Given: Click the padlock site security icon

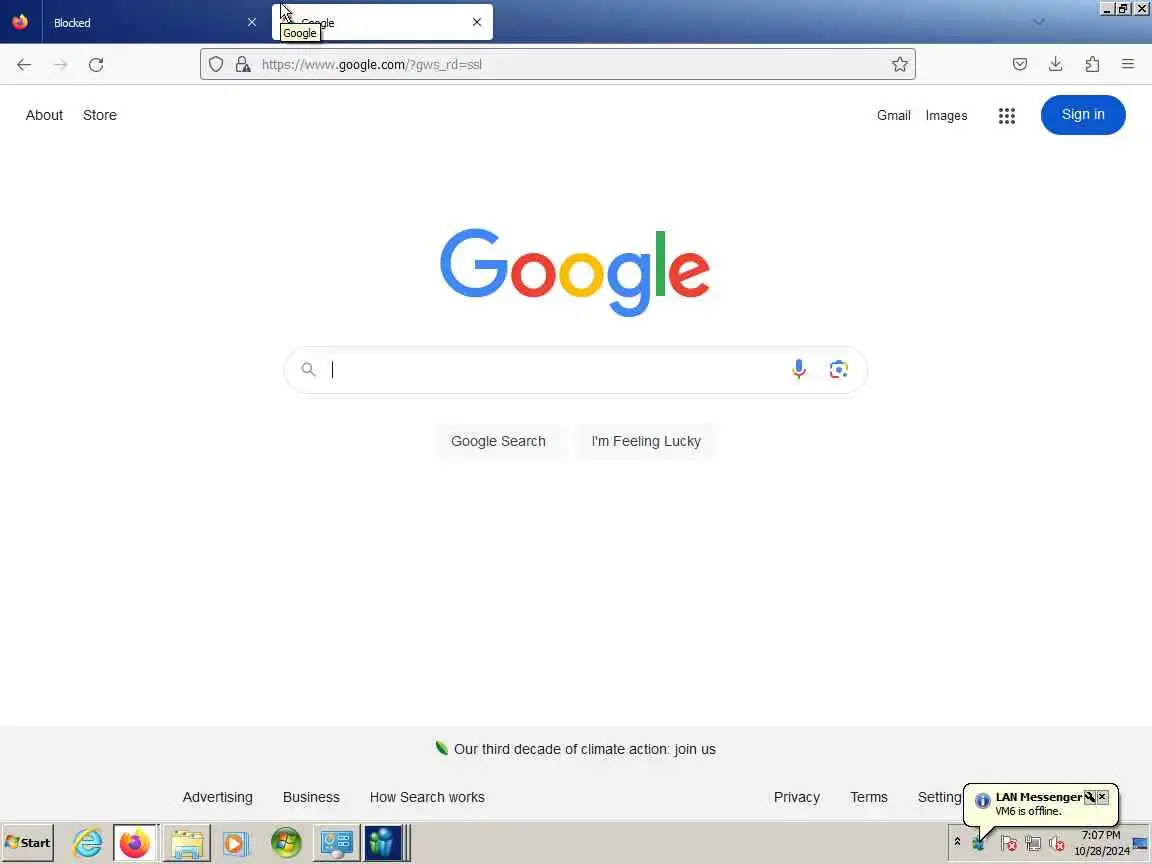Looking at the screenshot, I should tap(243, 65).
